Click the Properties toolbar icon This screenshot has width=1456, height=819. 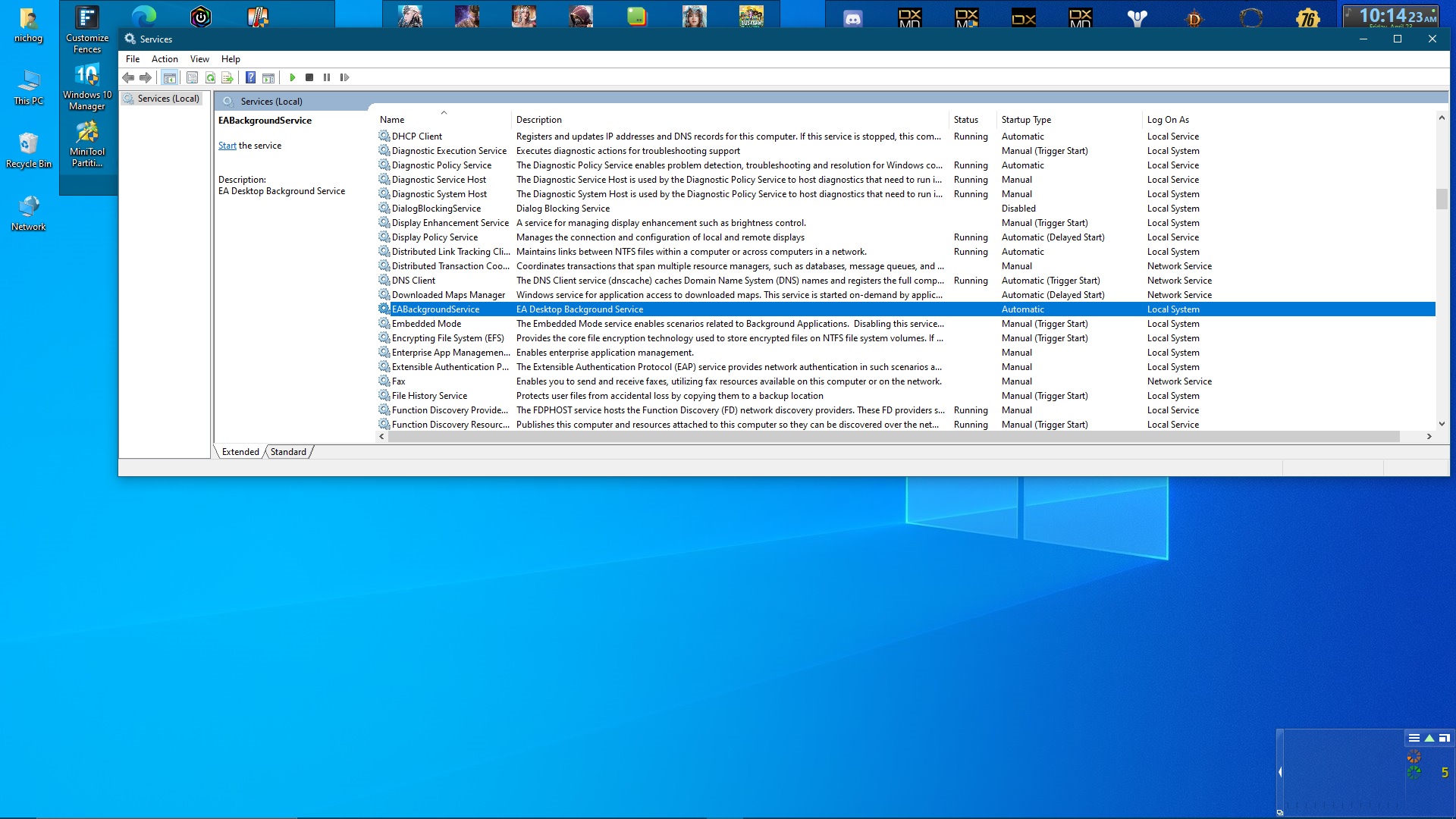[192, 77]
